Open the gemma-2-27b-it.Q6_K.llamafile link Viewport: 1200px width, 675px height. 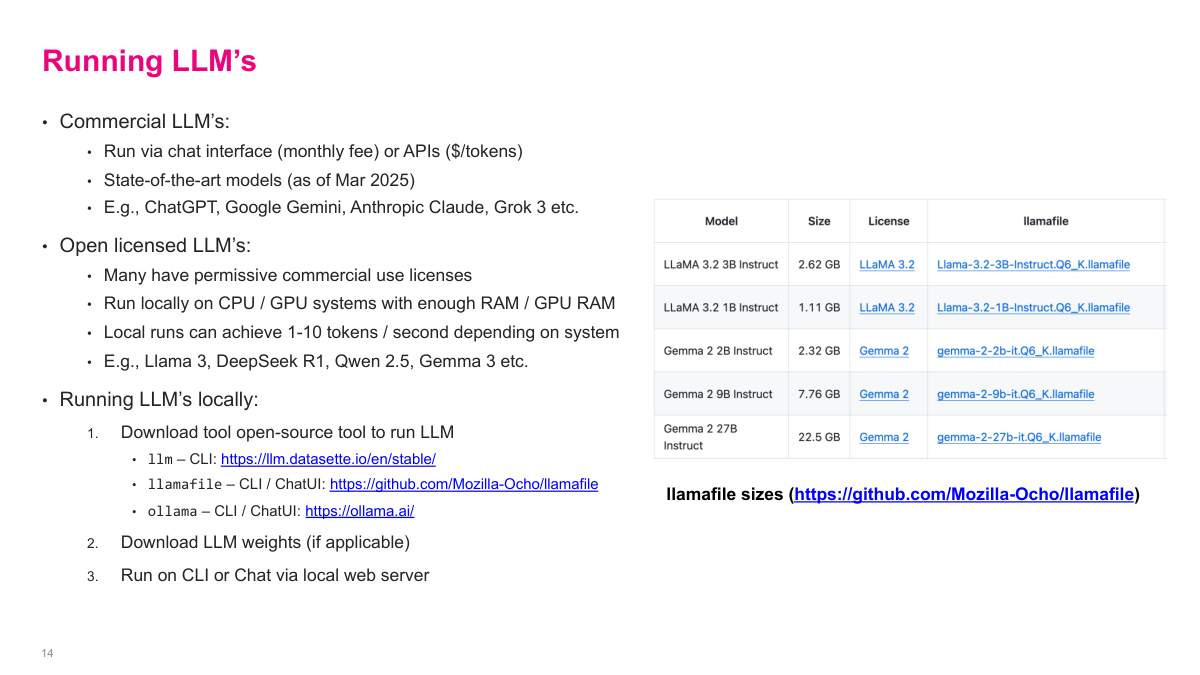tap(1019, 437)
